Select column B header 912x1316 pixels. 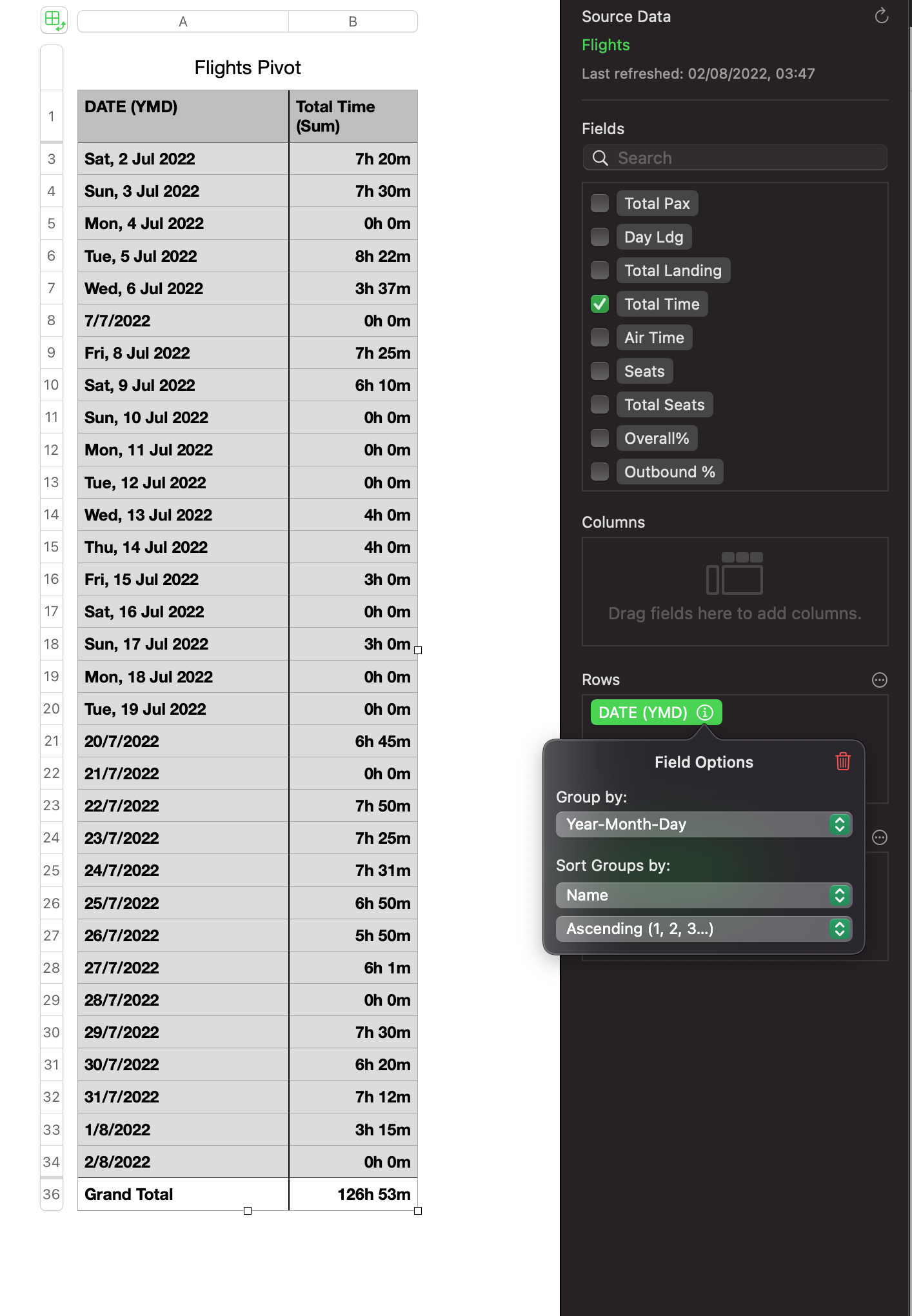(353, 22)
